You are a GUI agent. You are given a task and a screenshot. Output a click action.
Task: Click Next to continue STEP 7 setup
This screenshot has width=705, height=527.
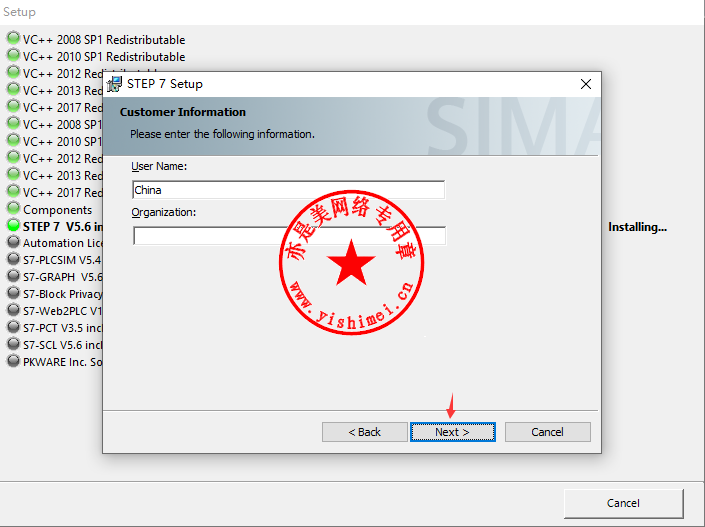tap(453, 432)
